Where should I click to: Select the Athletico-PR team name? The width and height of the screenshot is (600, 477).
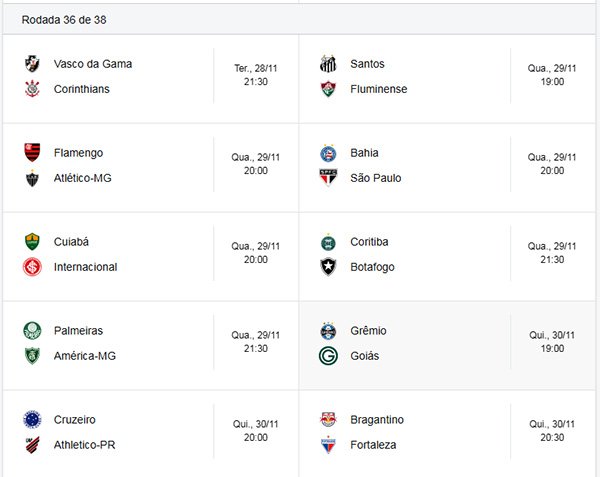[x=85, y=445]
